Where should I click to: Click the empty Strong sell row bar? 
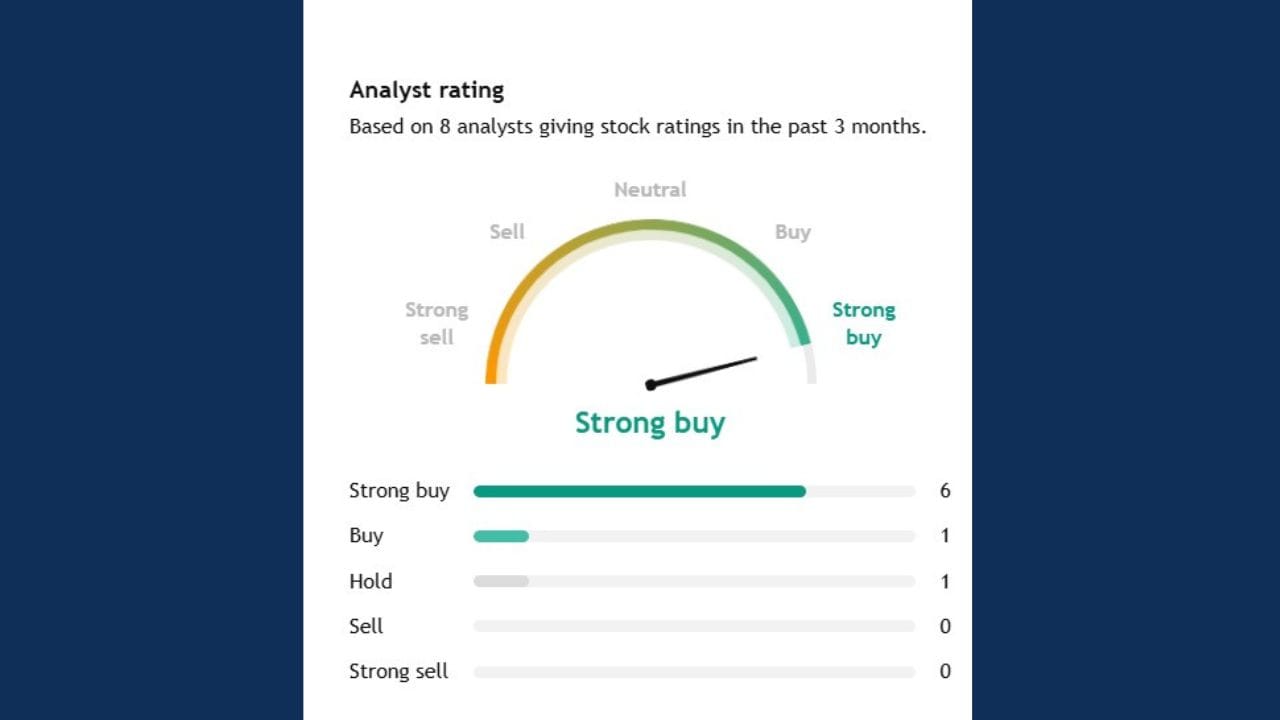694,671
